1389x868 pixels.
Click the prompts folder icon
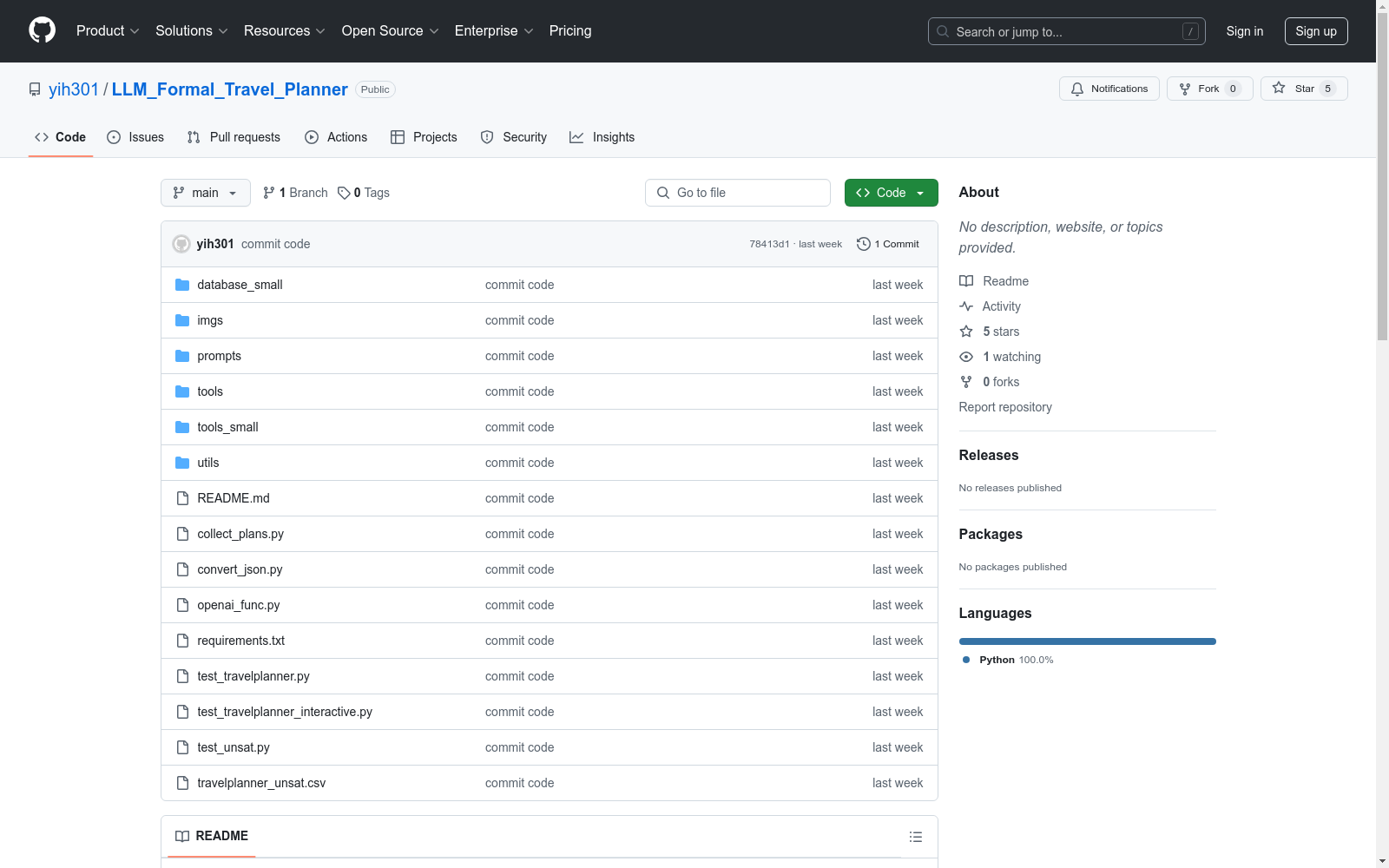pos(182,356)
